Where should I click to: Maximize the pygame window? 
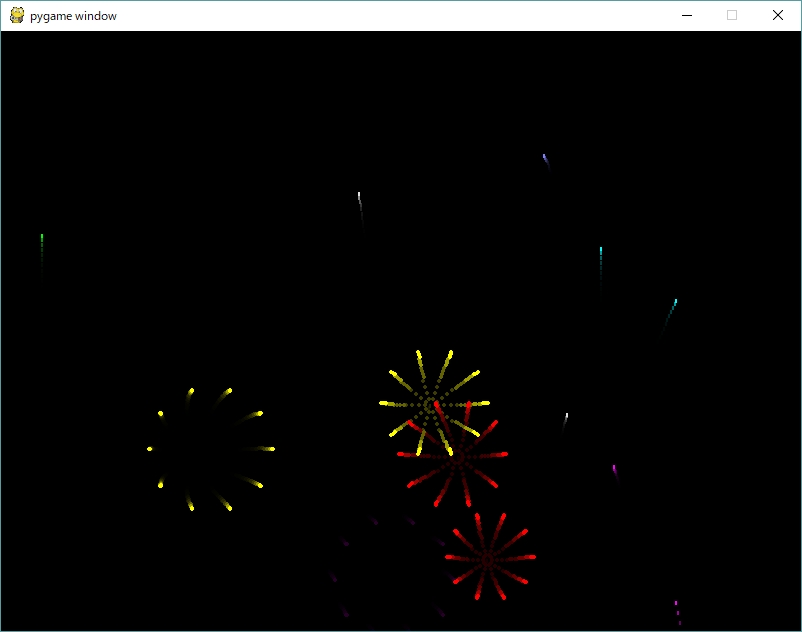click(x=732, y=15)
